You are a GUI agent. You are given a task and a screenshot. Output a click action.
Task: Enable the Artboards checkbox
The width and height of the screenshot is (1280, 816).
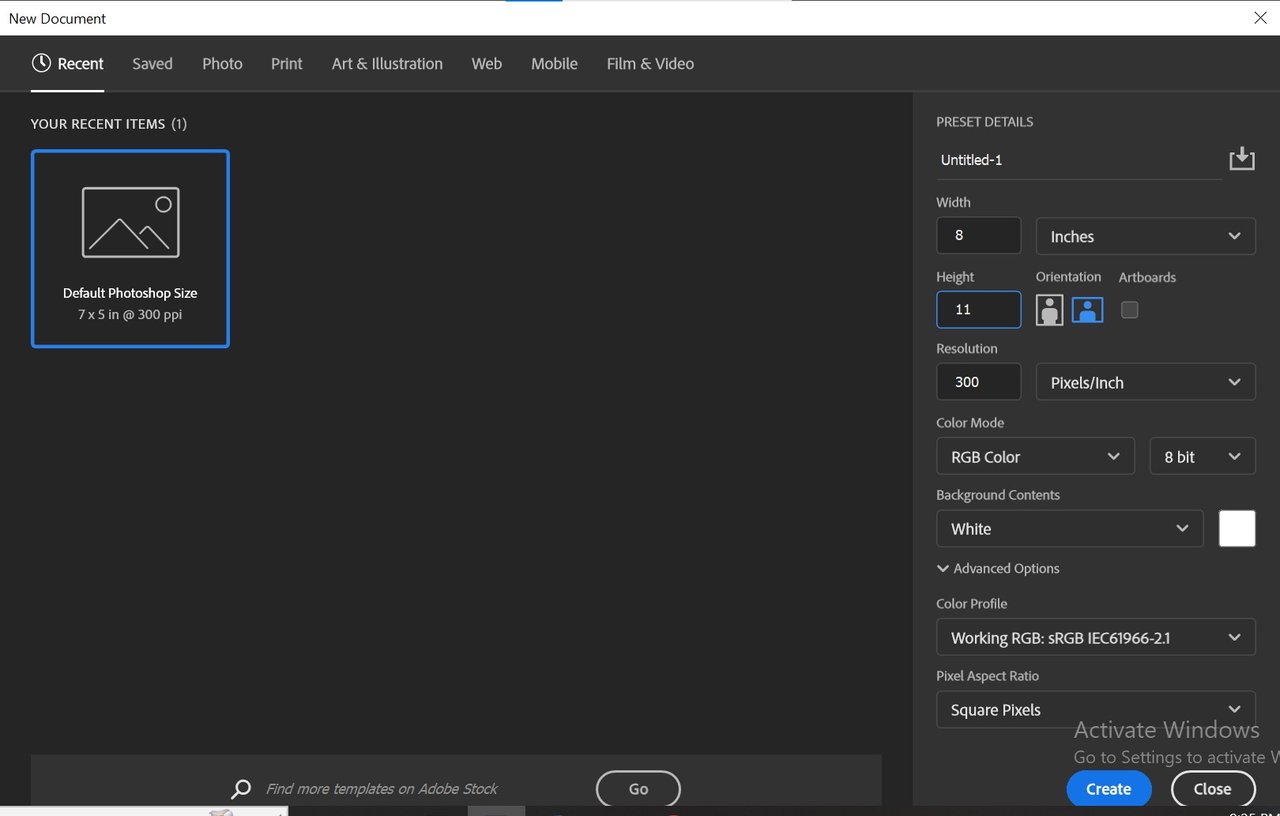1129,310
